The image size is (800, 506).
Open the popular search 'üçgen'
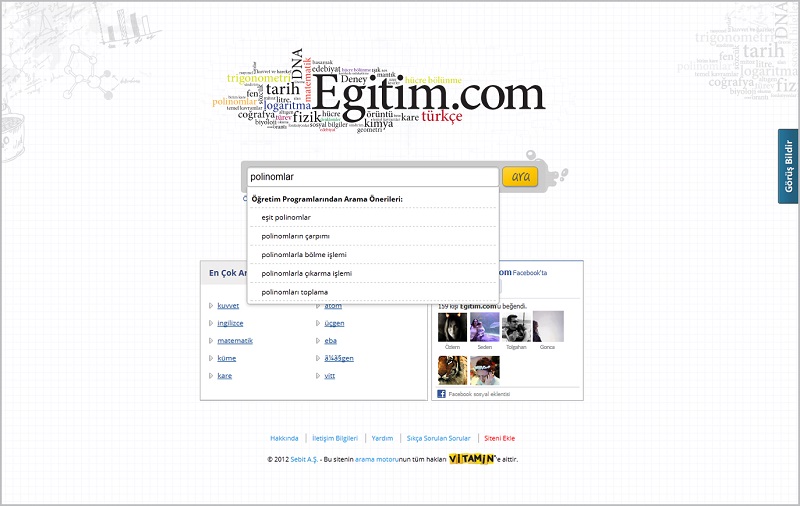[334, 323]
